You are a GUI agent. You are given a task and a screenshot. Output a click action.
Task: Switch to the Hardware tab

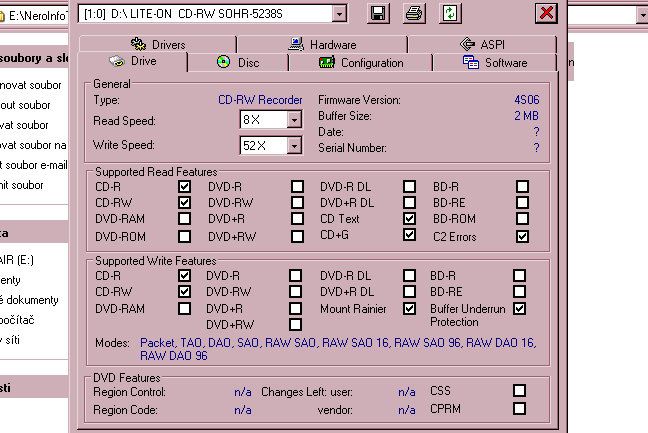pyautogui.click(x=322, y=44)
